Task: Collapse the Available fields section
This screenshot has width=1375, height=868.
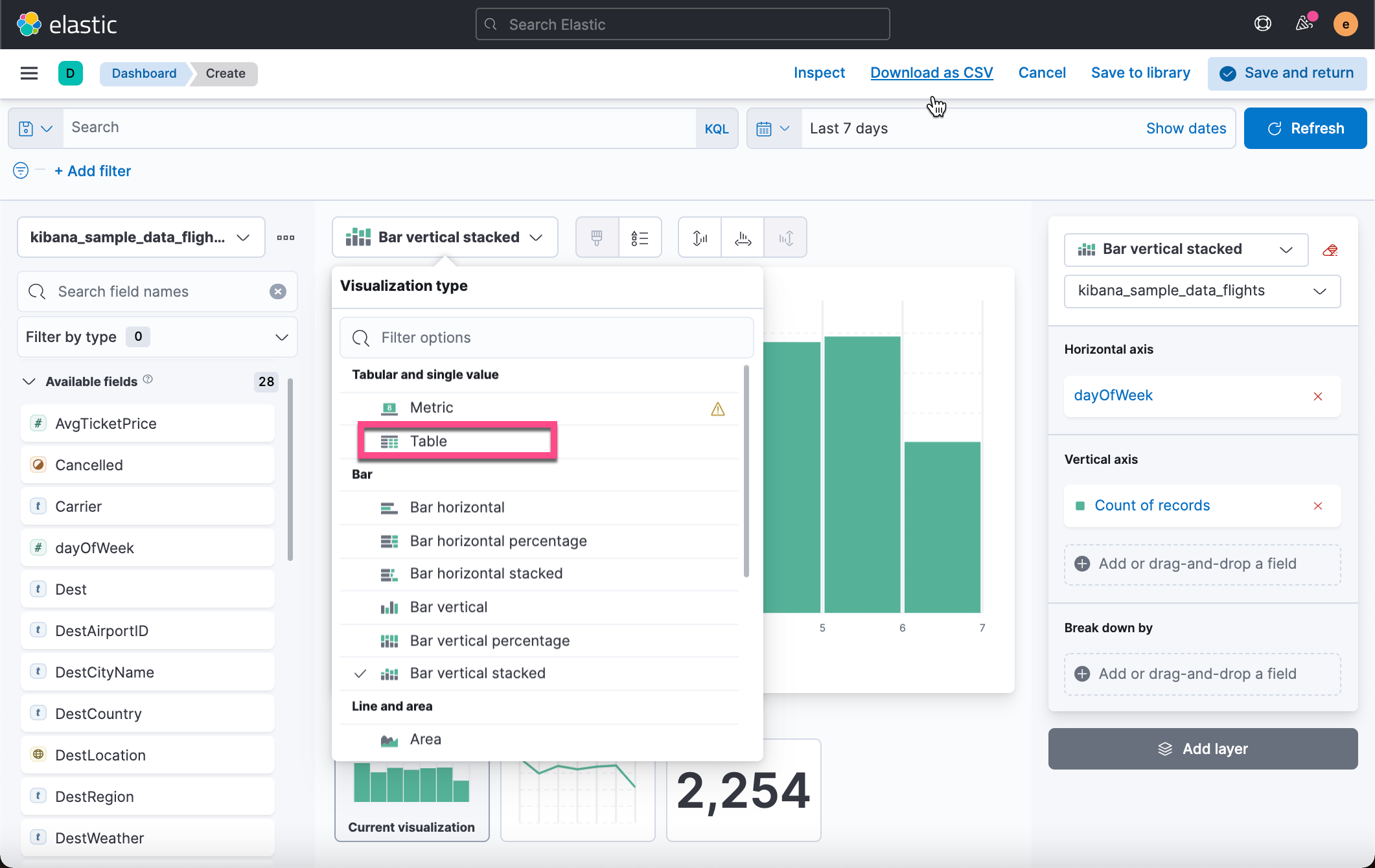Action: point(29,382)
